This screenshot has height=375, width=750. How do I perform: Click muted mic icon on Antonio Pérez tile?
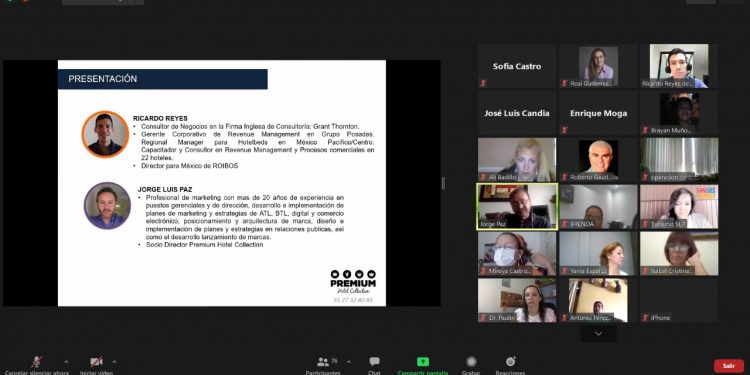coord(564,318)
